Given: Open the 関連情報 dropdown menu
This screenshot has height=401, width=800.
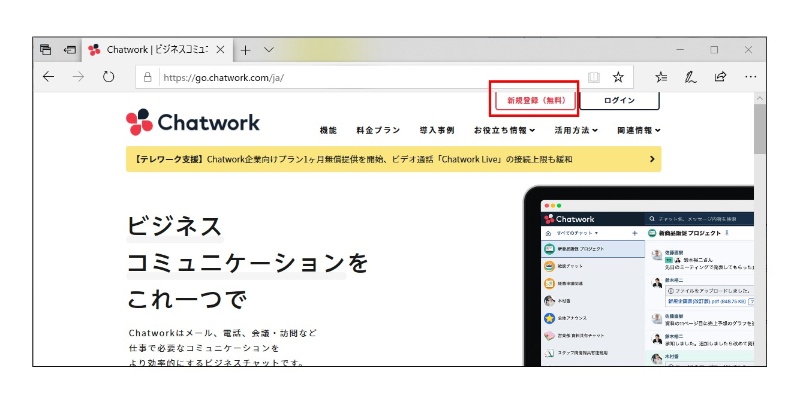Looking at the screenshot, I should [638, 130].
